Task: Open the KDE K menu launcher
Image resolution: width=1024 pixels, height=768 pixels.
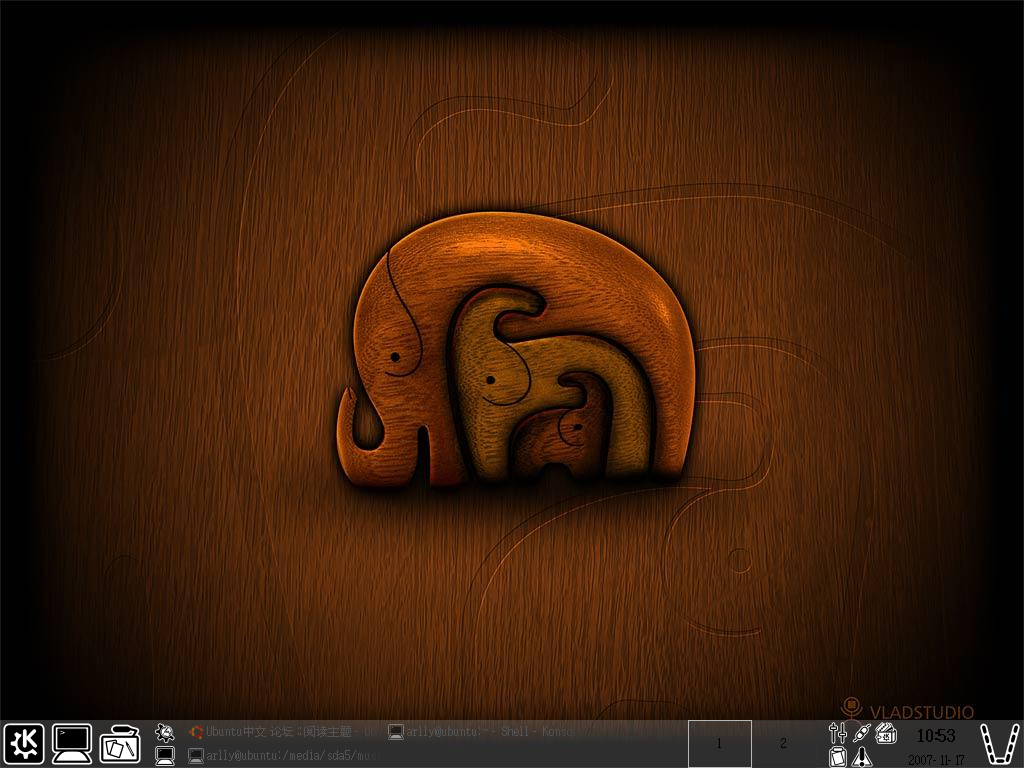Action: (24, 744)
